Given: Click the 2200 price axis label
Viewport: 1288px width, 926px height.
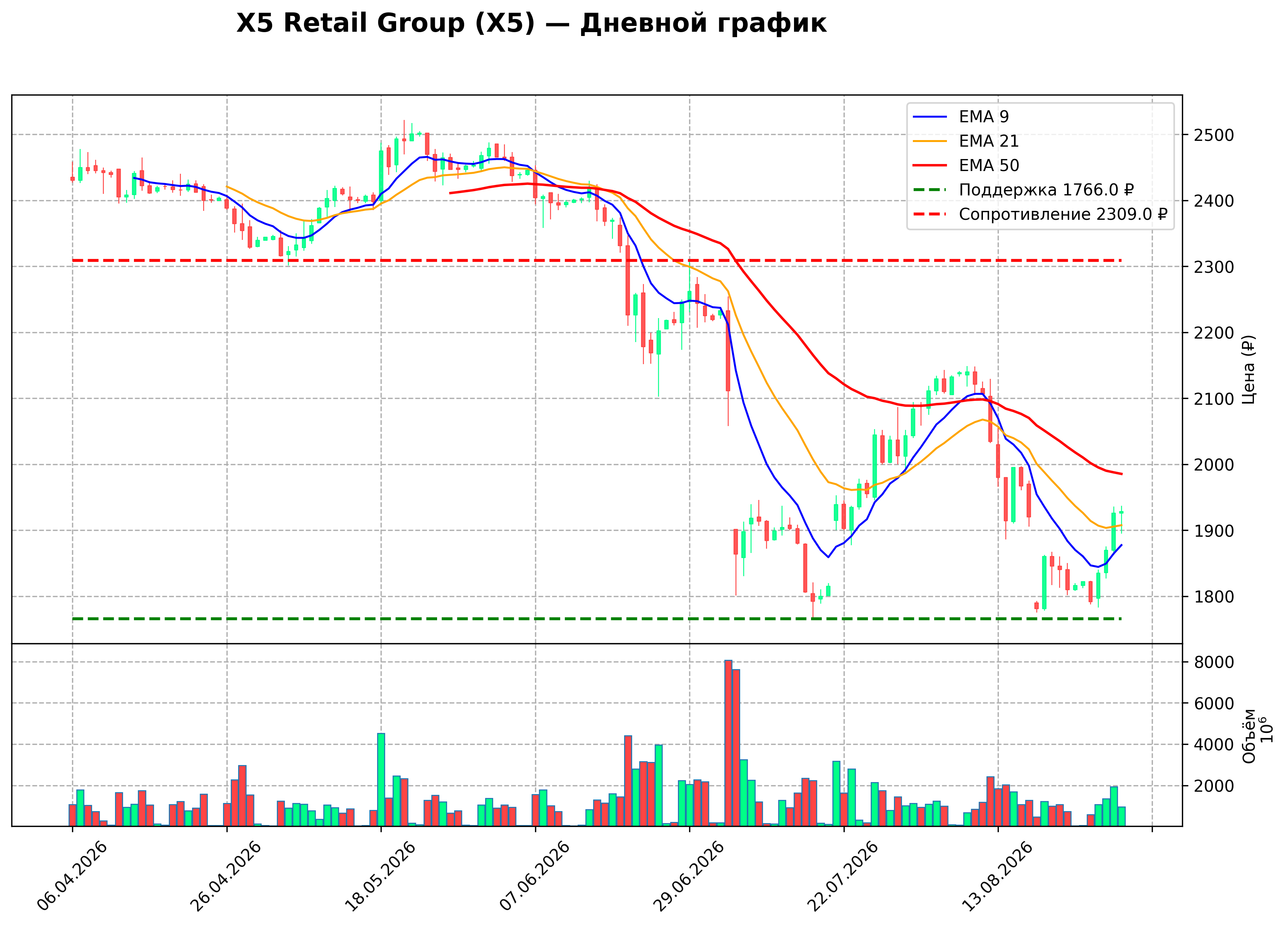Looking at the screenshot, I should (x=1213, y=333).
